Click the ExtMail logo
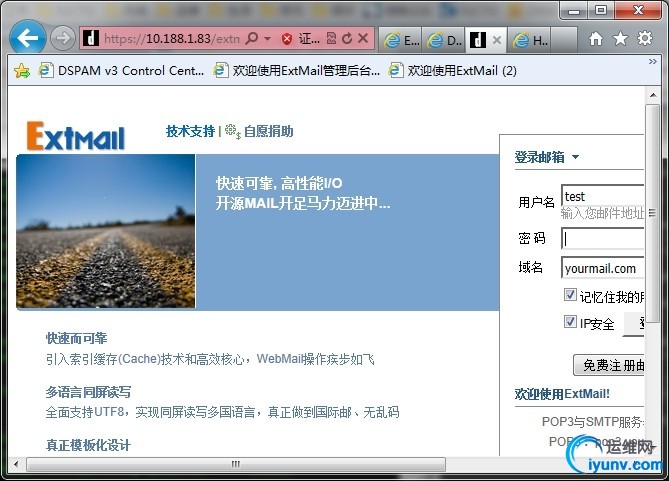Screen dimensions: 669x481 [76, 136]
